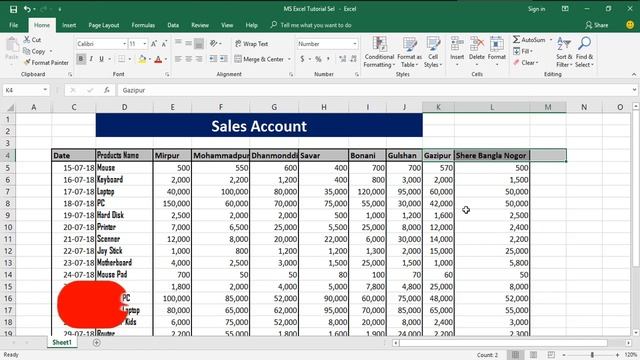The image size is (640, 360).
Task: Click Sign in
Action: (x=536, y=9)
